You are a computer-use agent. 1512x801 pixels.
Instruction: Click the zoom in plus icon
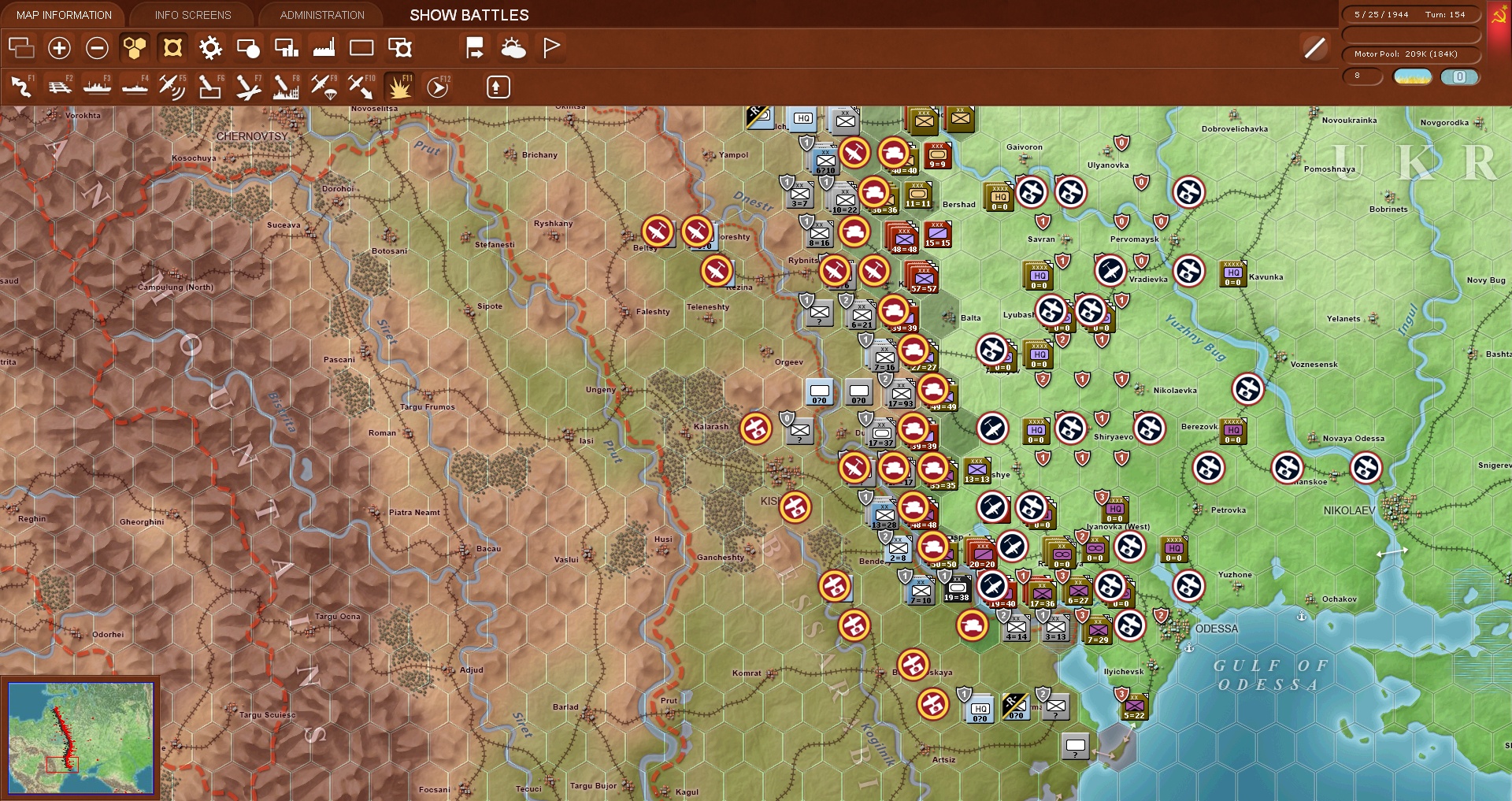click(x=59, y=48)
